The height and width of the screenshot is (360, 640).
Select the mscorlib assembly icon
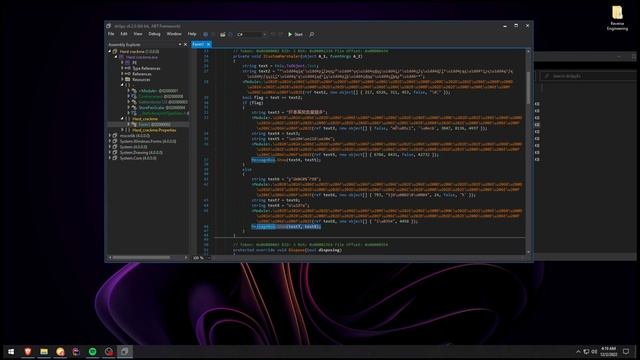(x=115, y=136)
